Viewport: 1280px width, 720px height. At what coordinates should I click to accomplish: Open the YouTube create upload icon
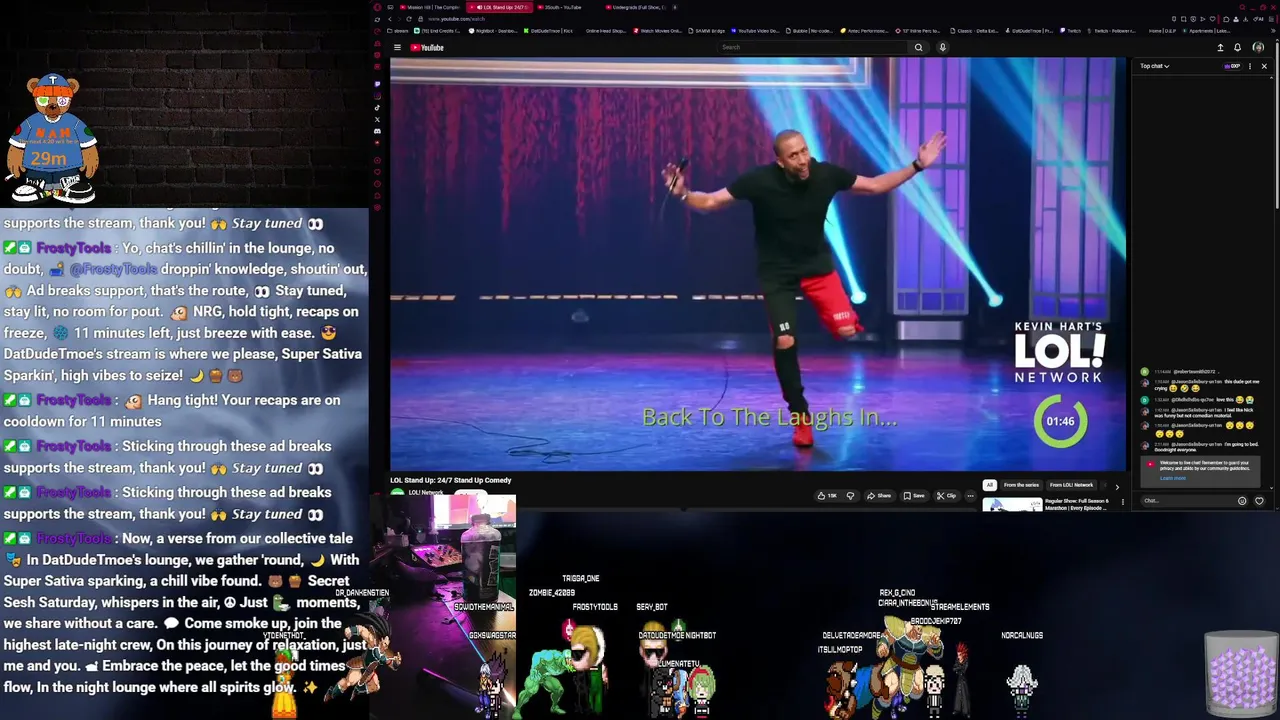[1220, 47]
